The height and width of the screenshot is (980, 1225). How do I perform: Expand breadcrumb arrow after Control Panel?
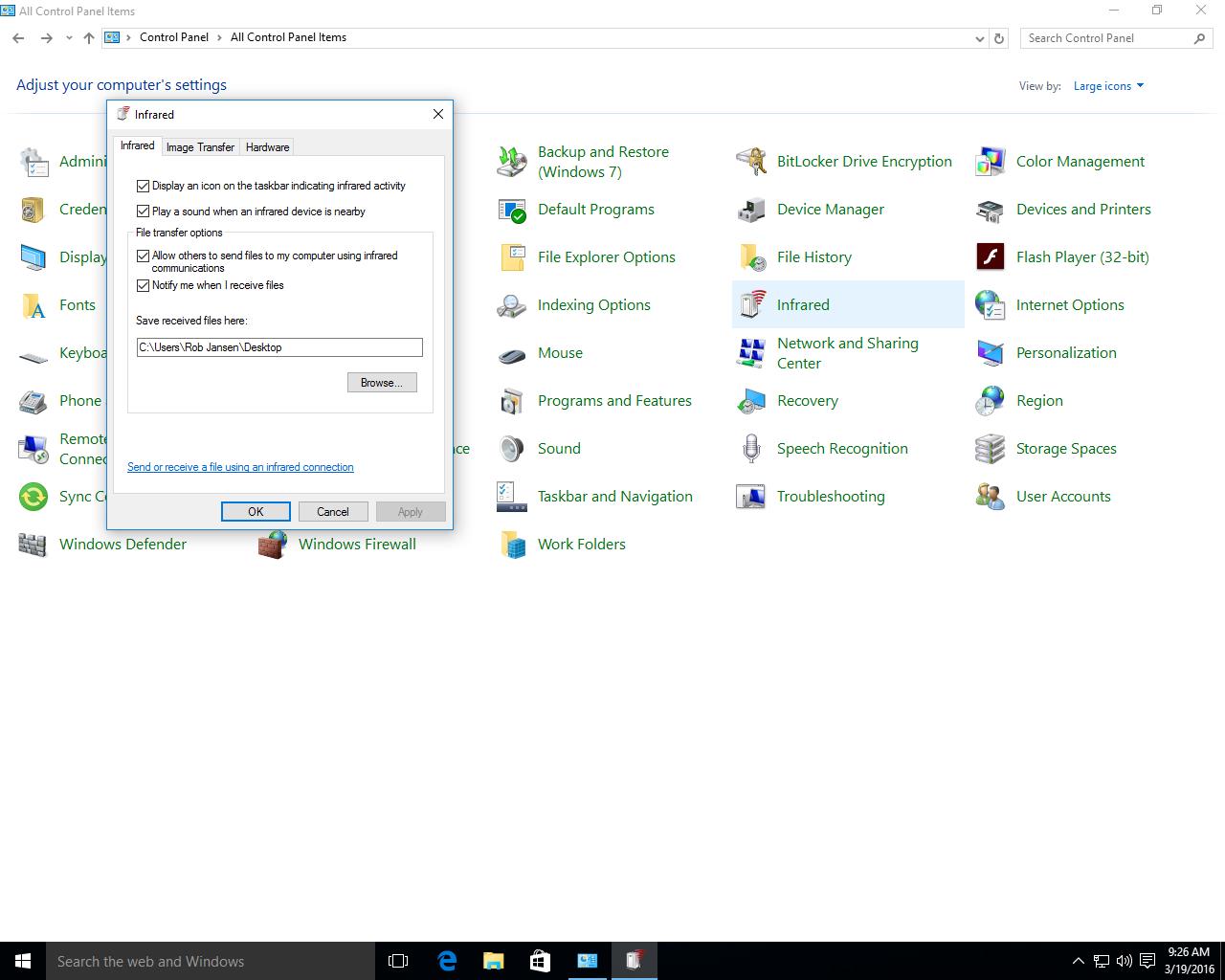coord(219,37)
